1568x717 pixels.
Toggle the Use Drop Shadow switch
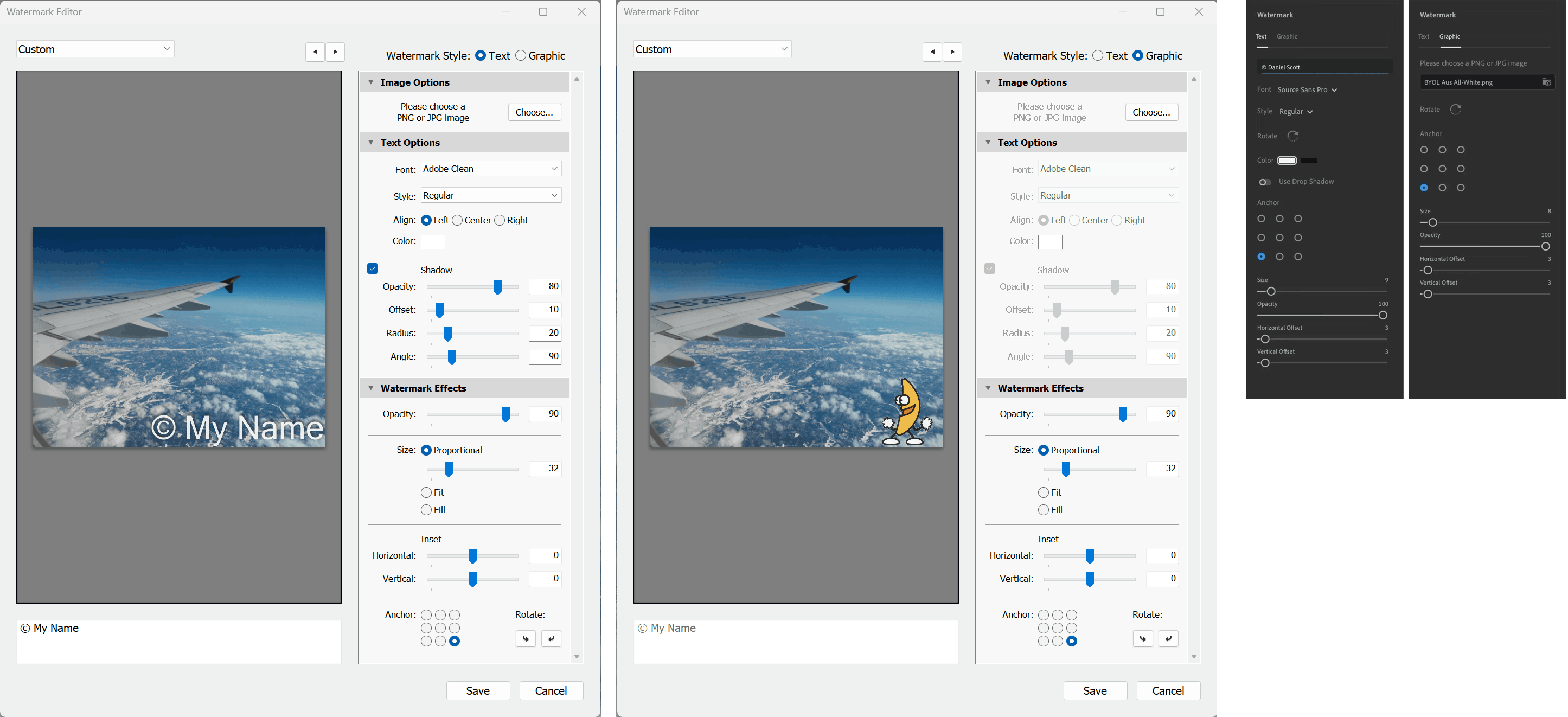point(1265,182)
